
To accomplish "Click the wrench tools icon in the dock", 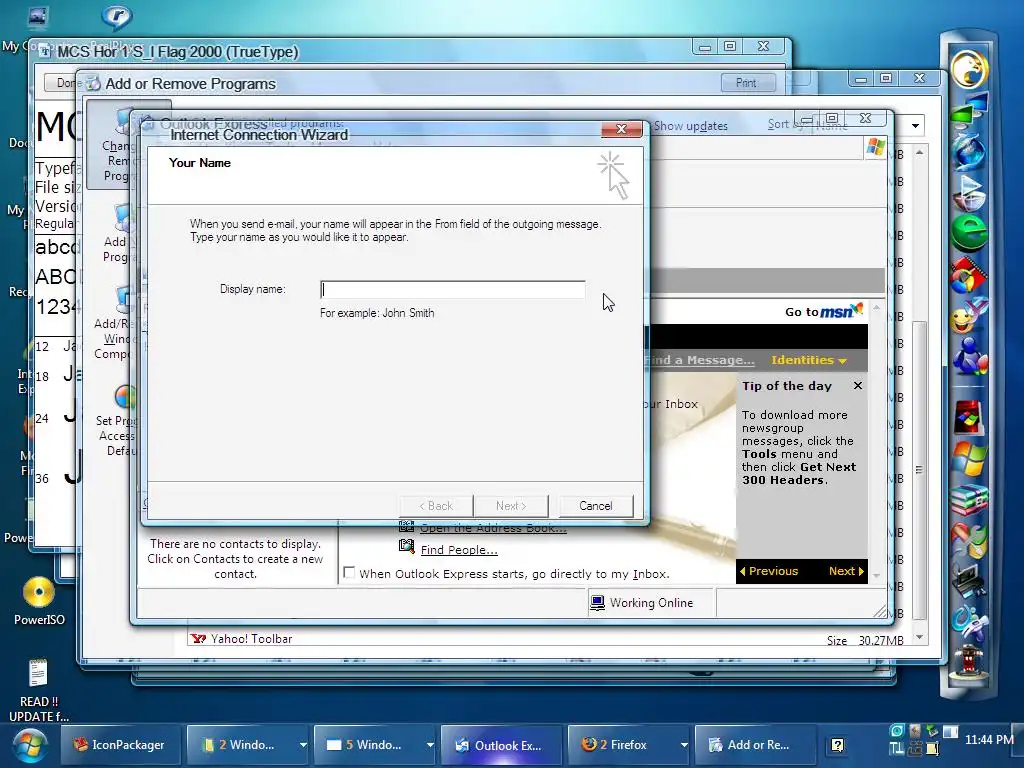I will (x=969, y=541).
